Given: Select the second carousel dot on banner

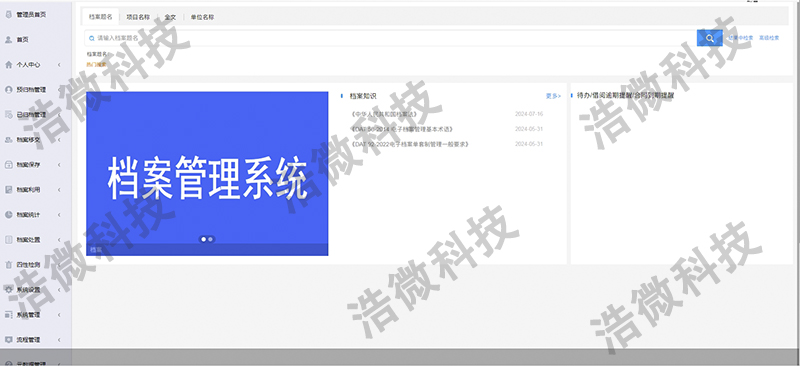Looking at the screenshot, I should pyautogui.click(x=210, y=239).
